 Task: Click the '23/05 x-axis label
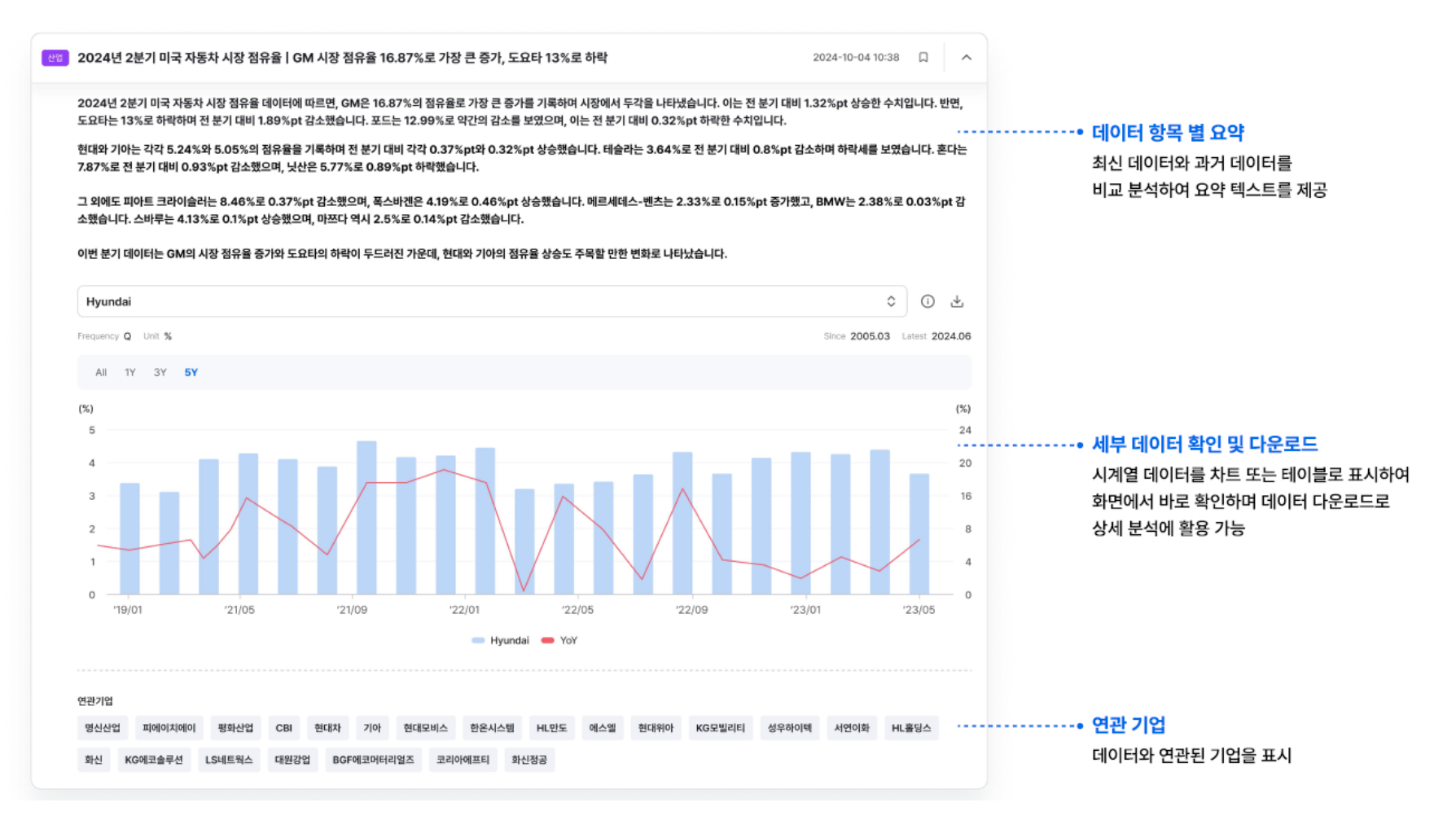[x=919, y=609]
